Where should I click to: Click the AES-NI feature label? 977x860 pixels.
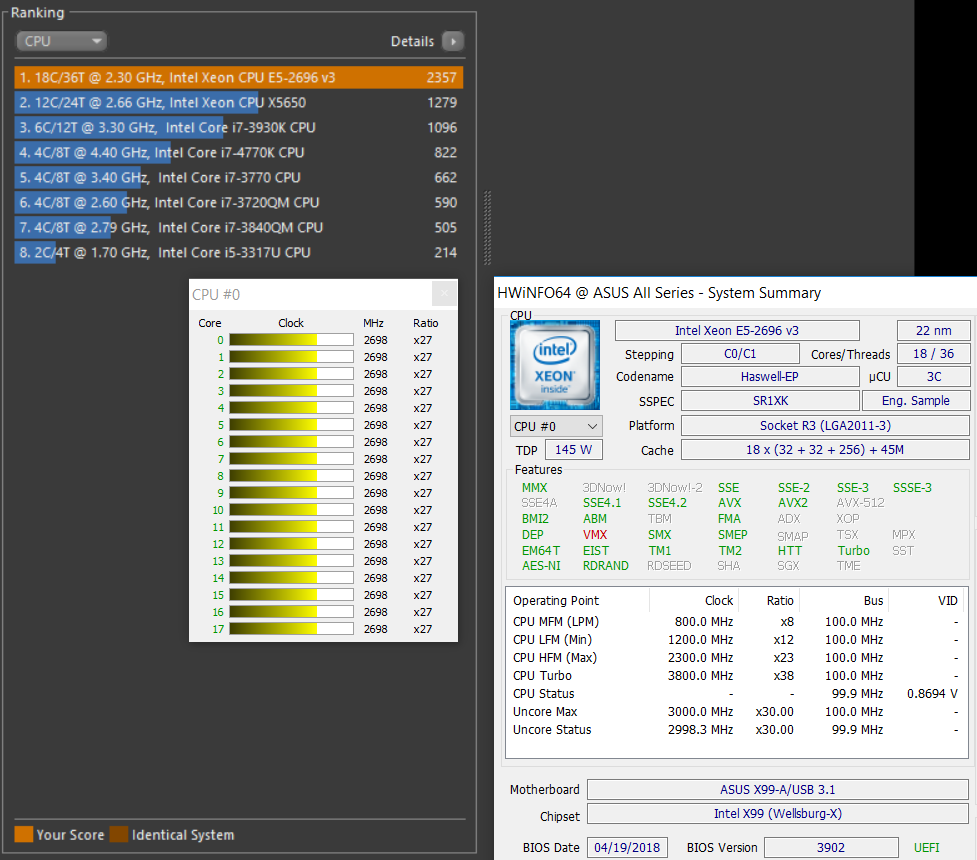[541, 566]
